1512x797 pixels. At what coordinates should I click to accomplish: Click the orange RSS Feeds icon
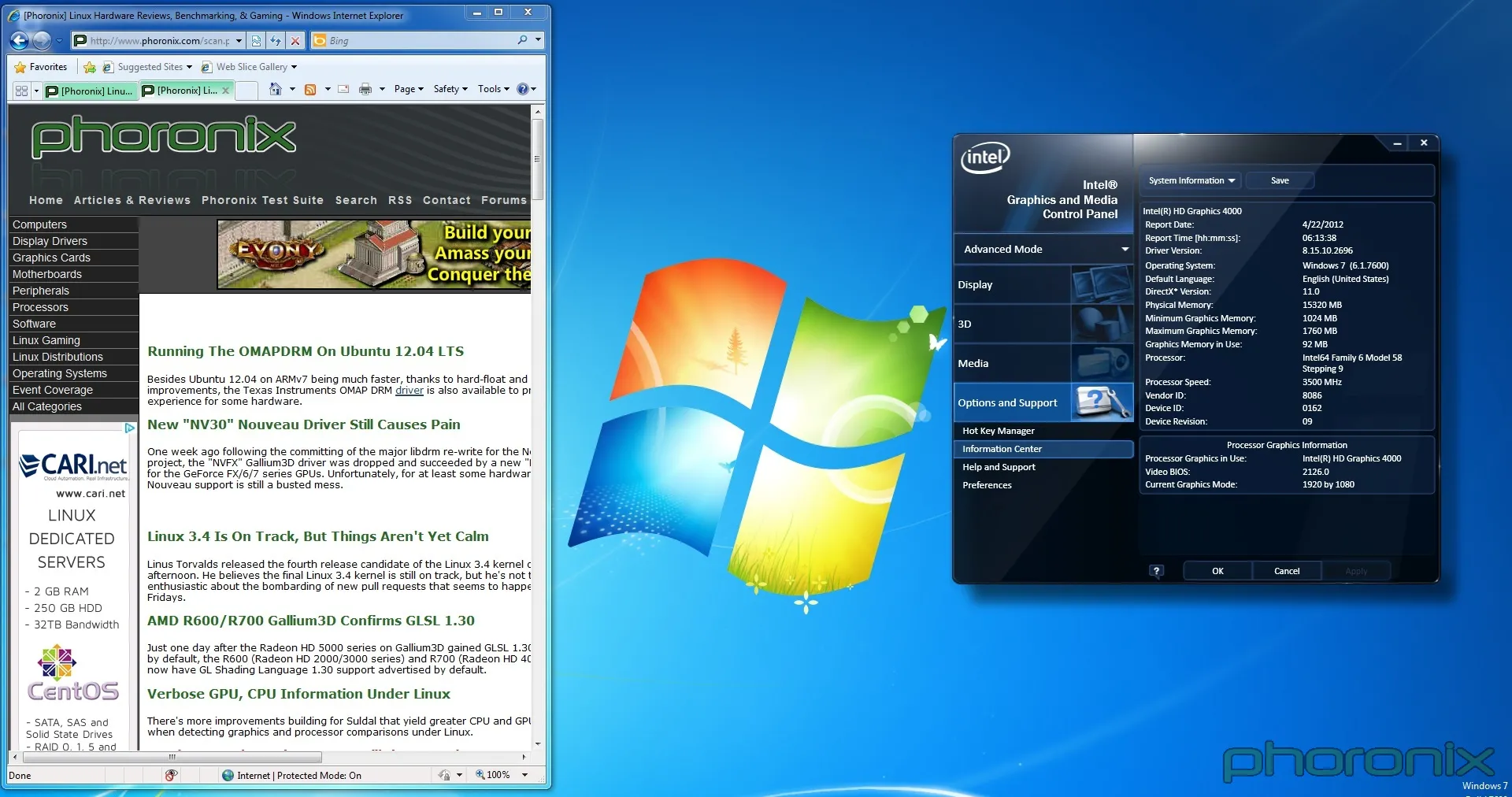(310, 89)
